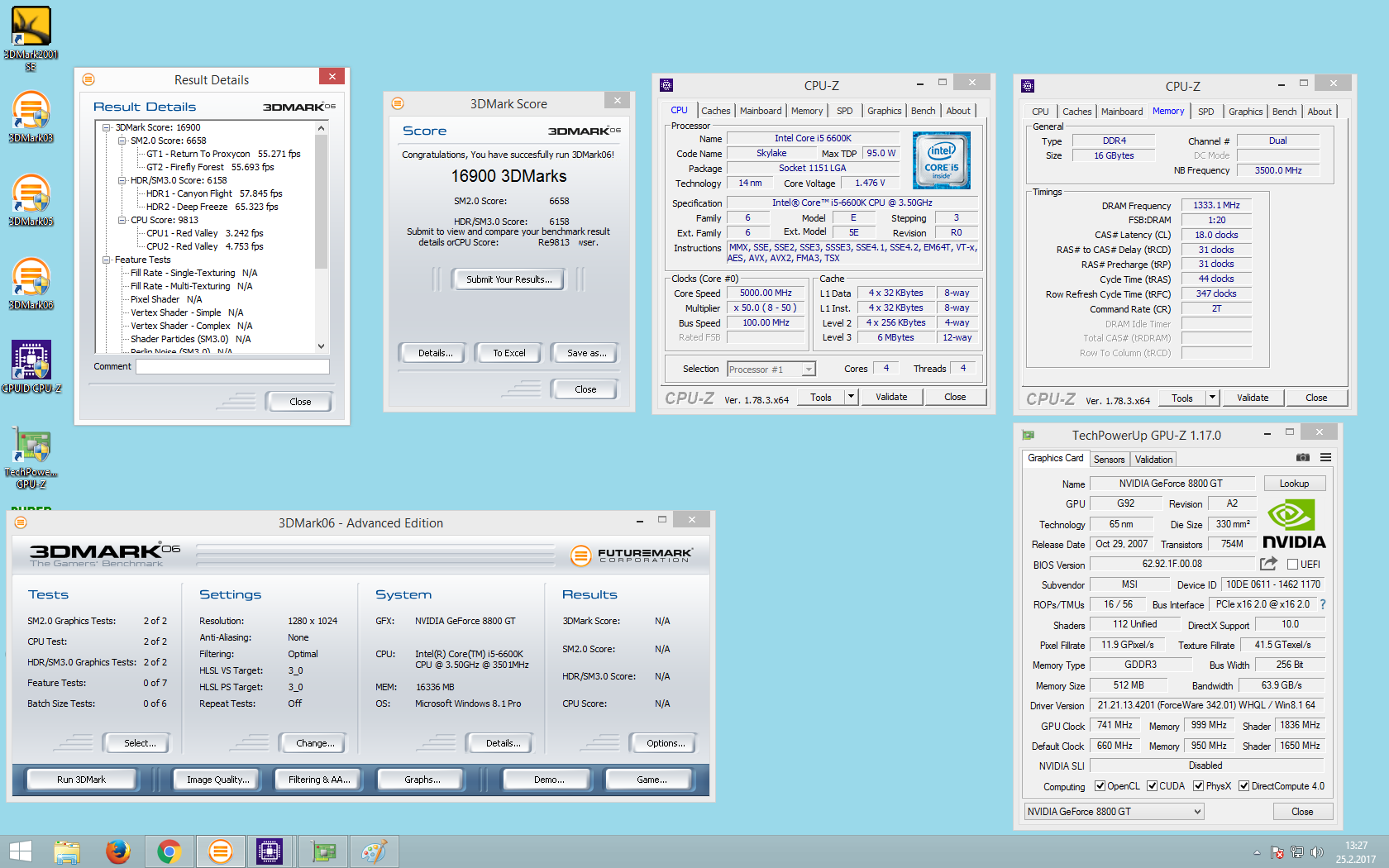Toggle the DirectCompute 4.0 checkbox
1389x868 pixels.
click(1243, 786)
